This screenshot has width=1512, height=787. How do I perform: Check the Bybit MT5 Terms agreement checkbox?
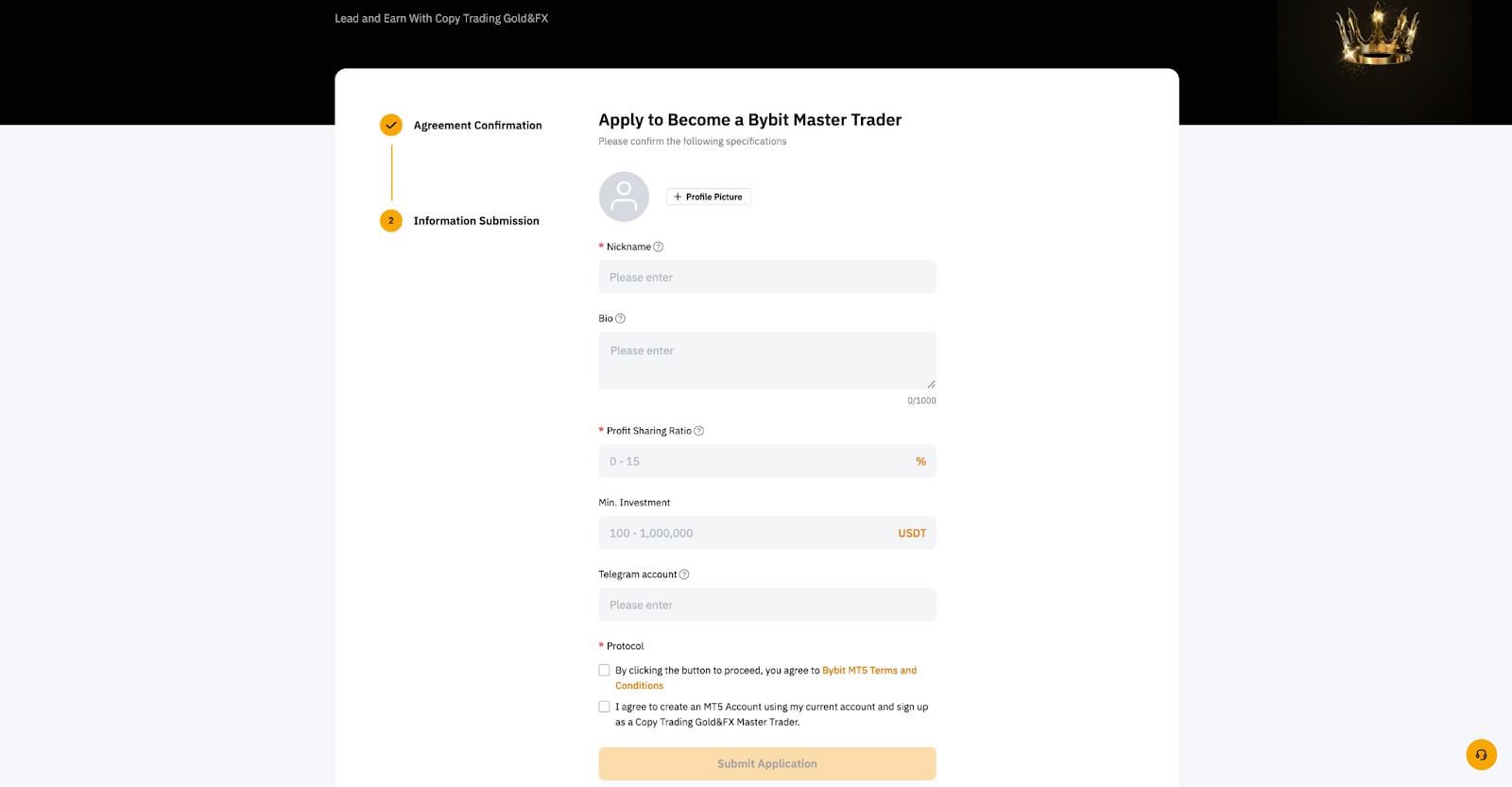(605, 671)
